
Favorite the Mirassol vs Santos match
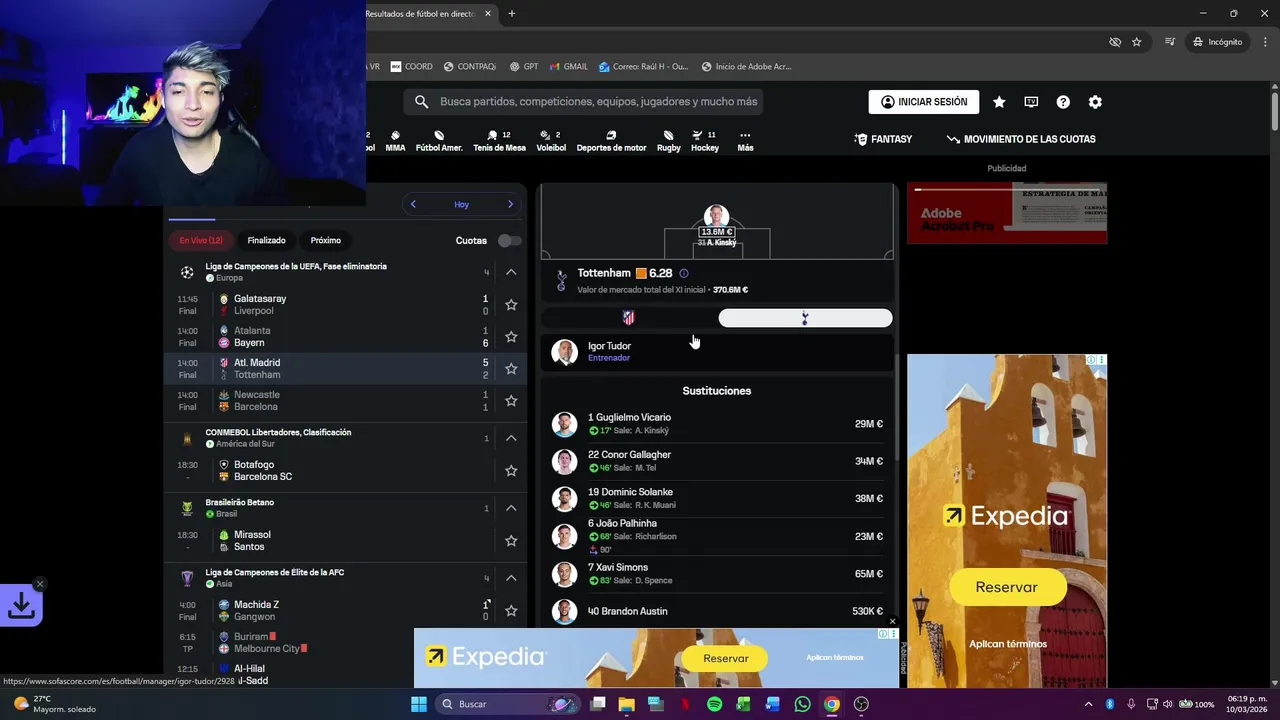pyautogui.click(x=511, y=541)
